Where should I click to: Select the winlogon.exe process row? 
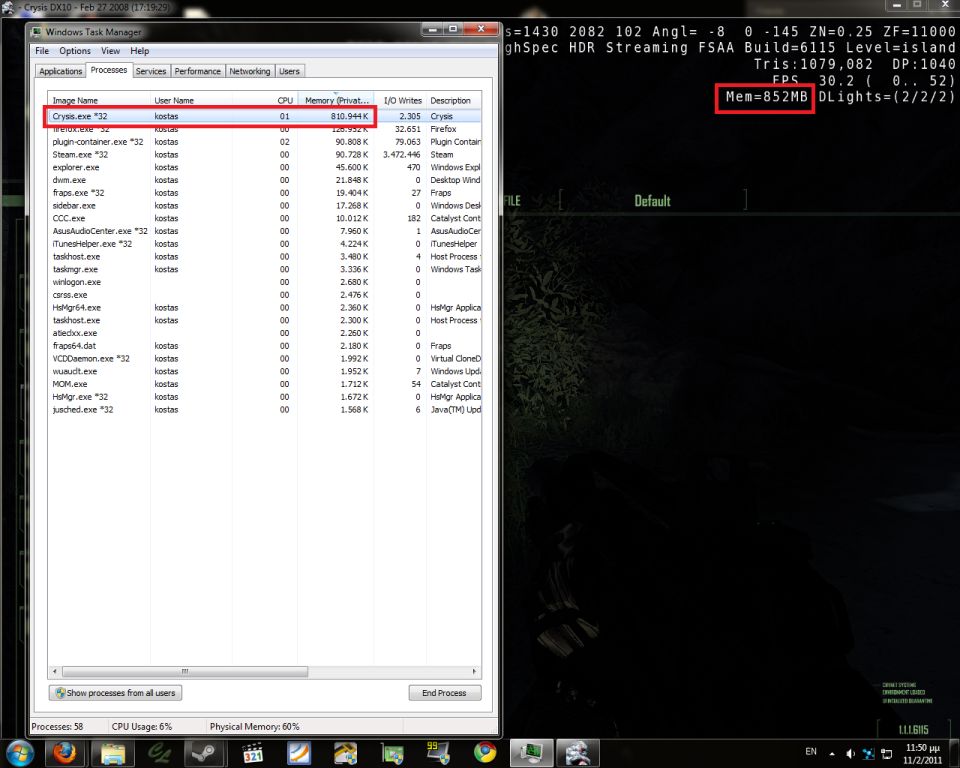click(x=264, y=282)
